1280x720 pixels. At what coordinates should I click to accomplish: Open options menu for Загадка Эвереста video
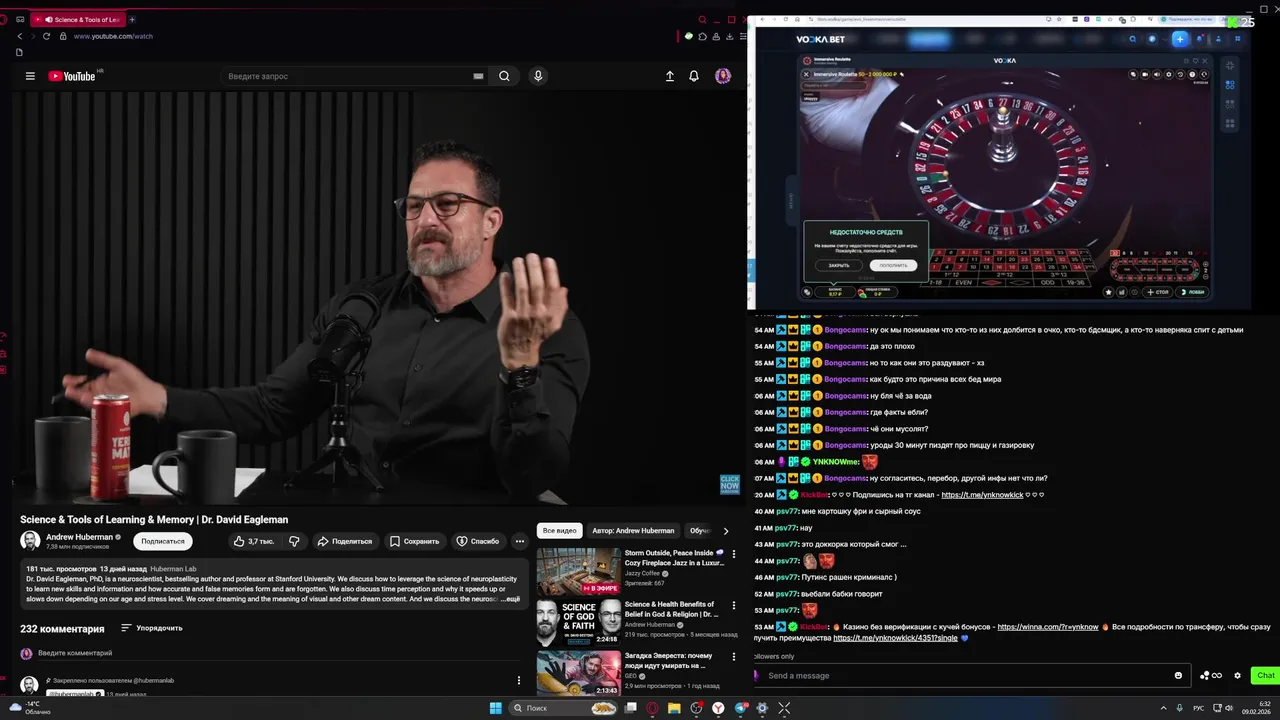[734, 658]
